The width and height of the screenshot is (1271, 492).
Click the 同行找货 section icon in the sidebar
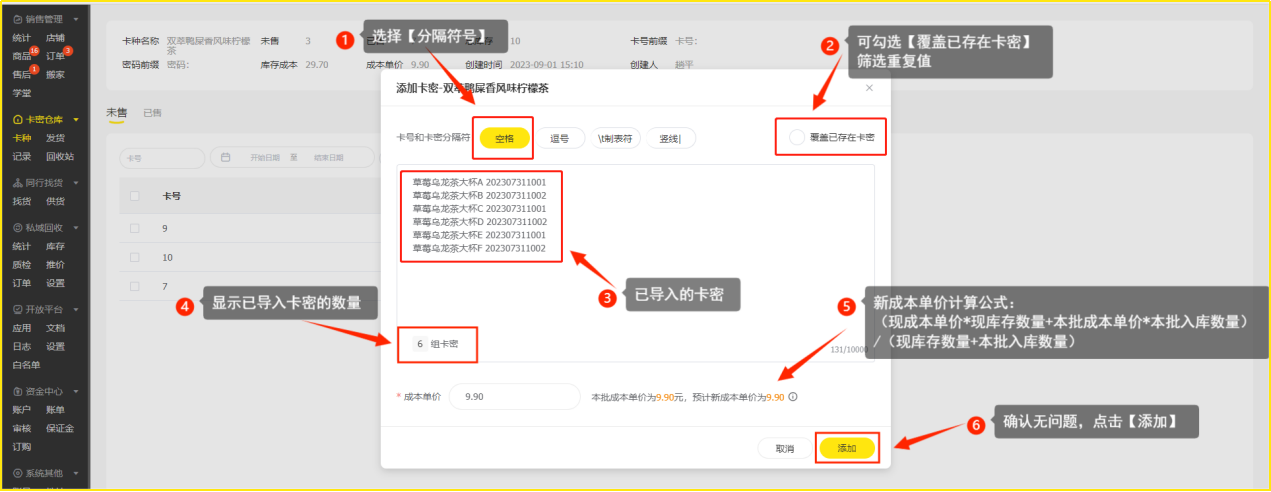tap(17, 183)
